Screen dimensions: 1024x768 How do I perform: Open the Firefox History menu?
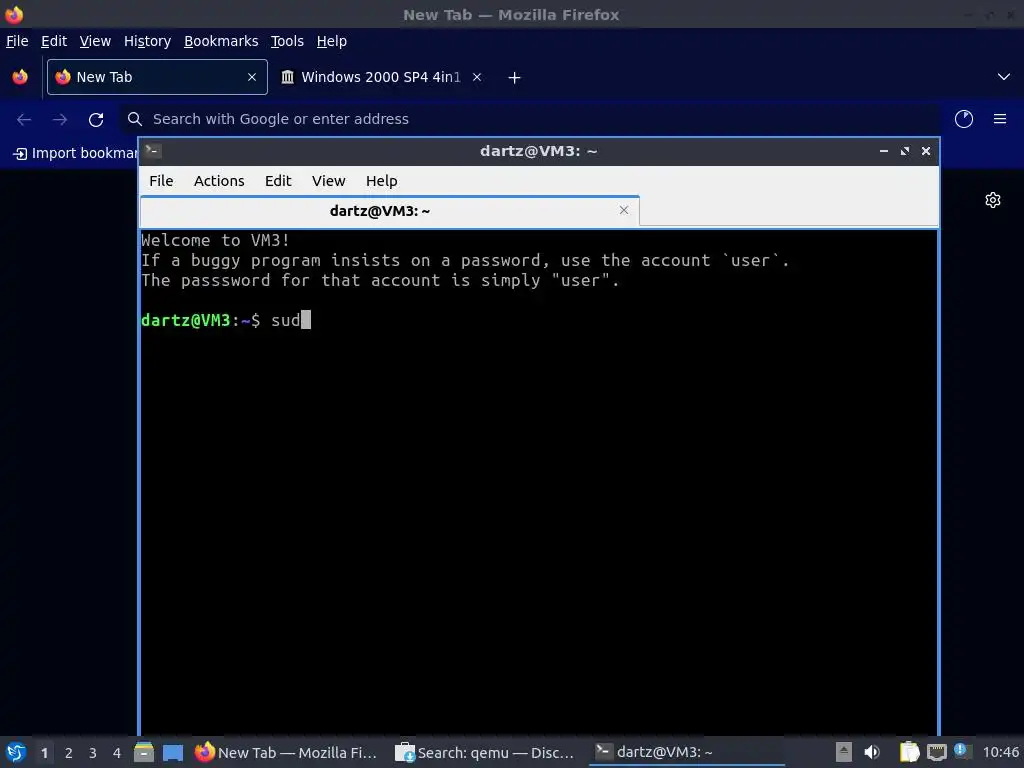pyautogui.click(x=147, y=41)
